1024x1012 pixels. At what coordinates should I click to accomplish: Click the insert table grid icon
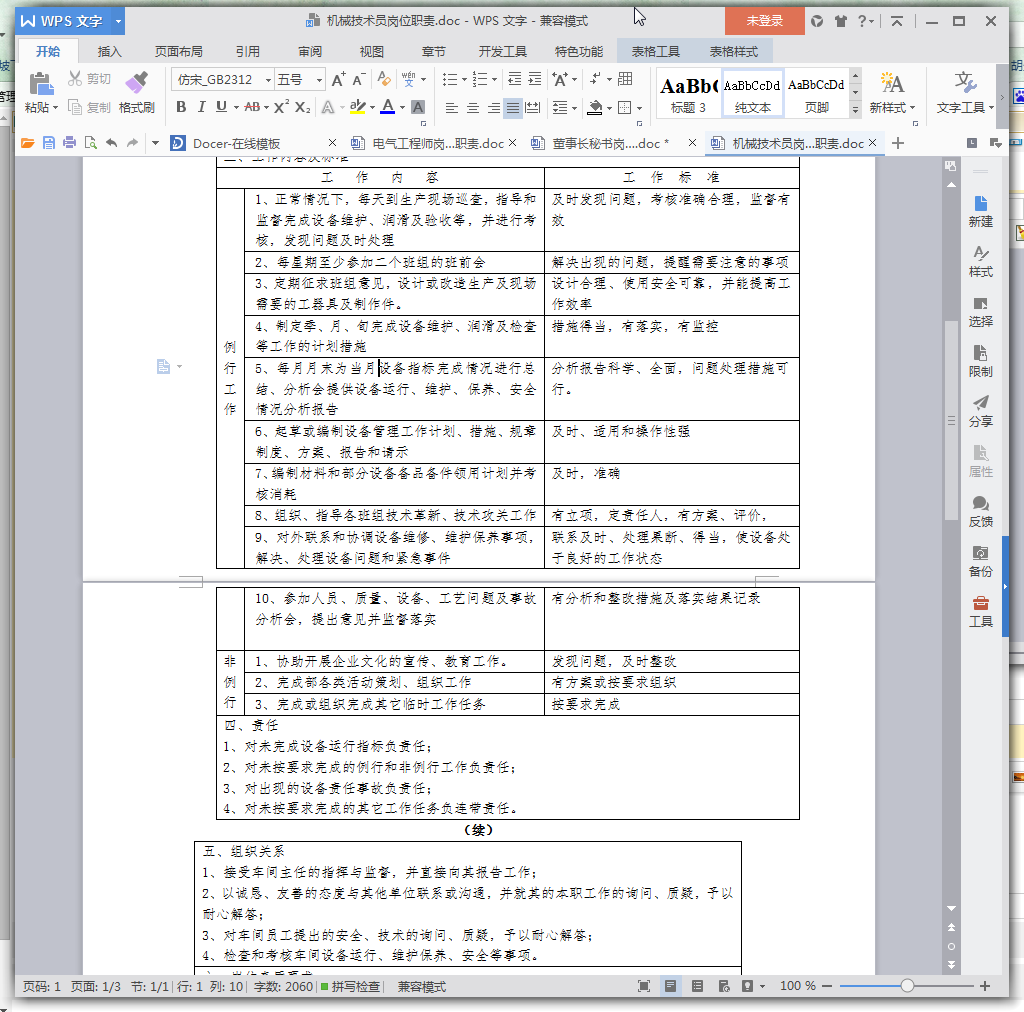point(625,79)
